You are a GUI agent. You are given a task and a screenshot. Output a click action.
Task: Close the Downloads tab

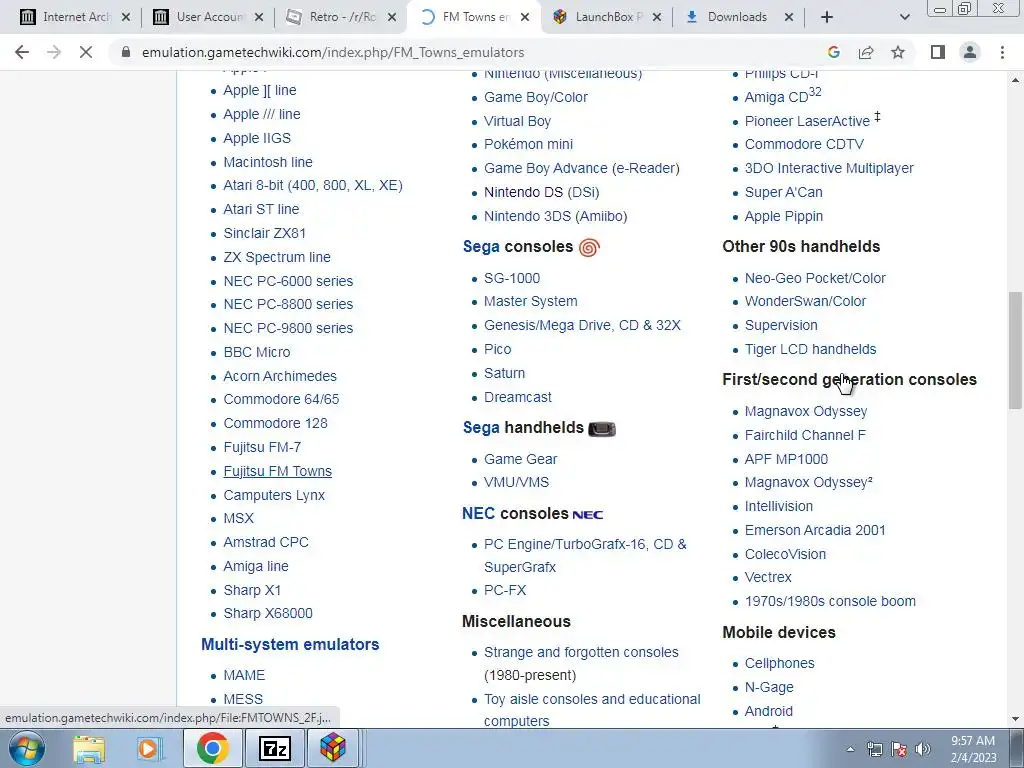tap(789, 17)
